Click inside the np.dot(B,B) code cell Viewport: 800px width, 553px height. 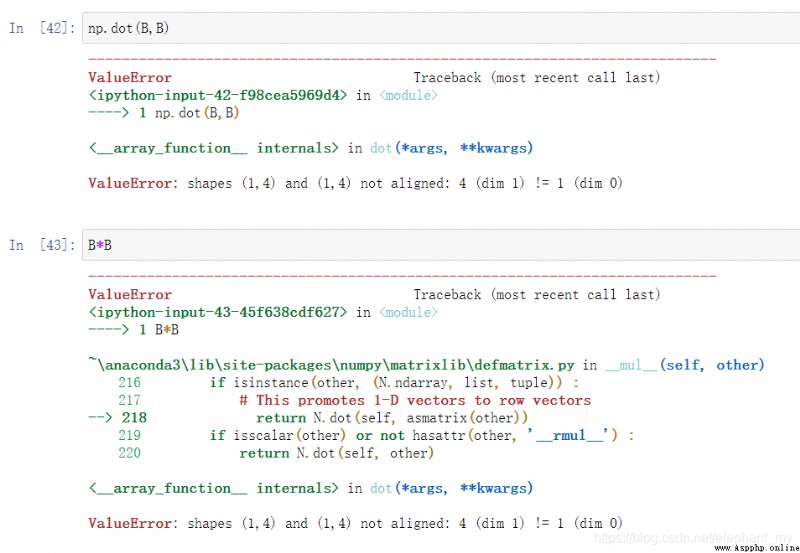441,28
